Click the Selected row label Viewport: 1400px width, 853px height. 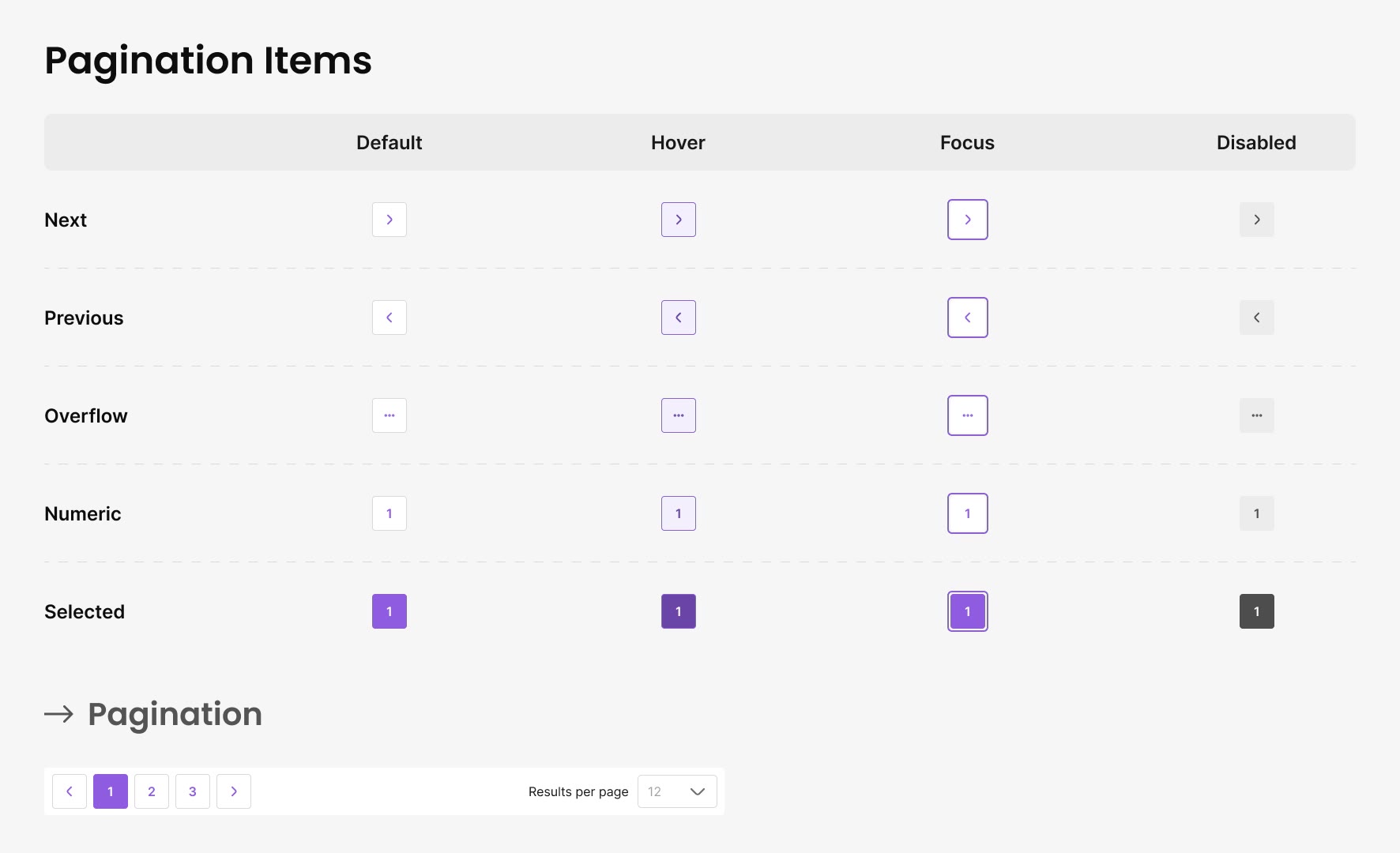tap(85, 611)
